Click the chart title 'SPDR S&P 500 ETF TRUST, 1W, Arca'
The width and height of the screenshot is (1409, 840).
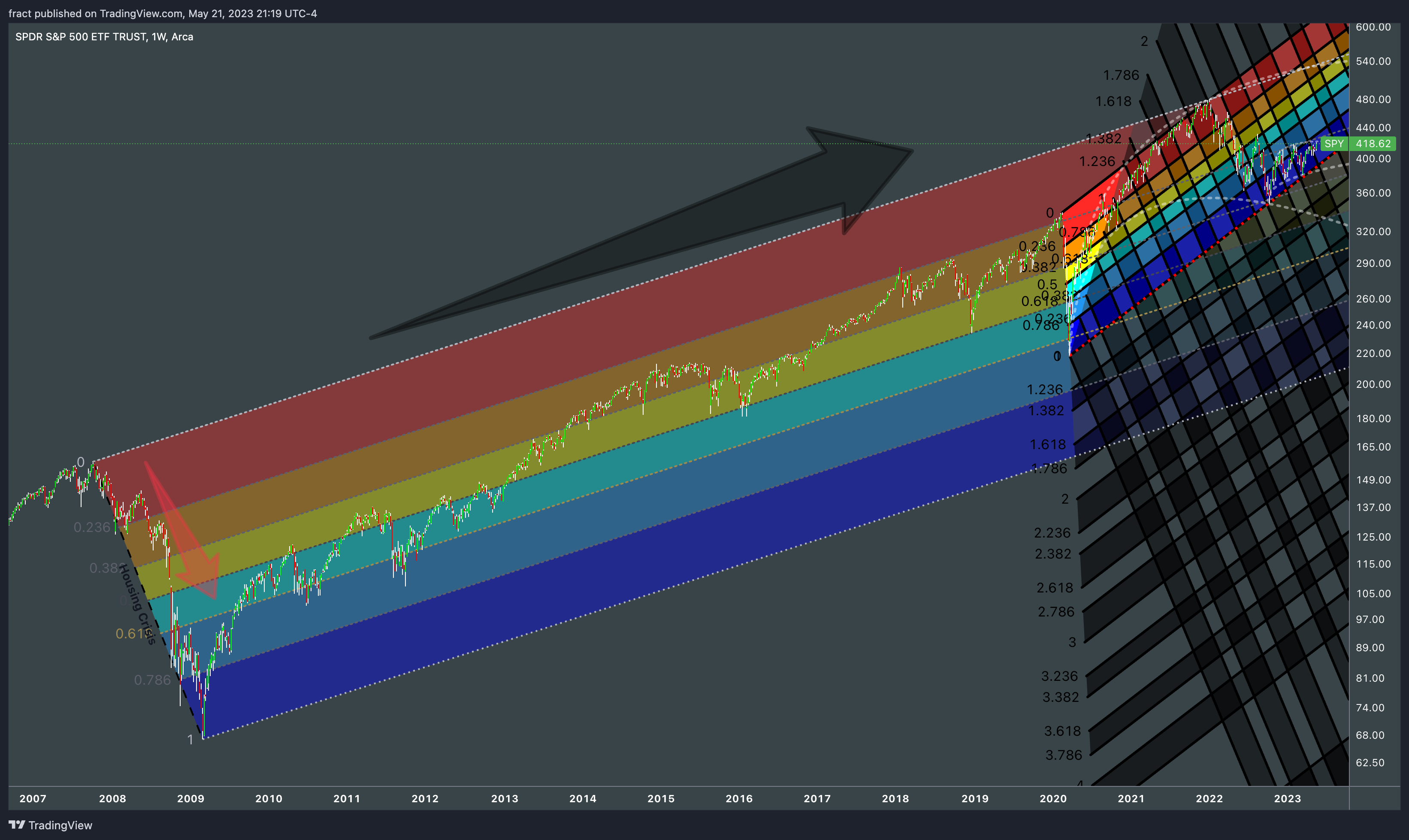coord(104,37)
